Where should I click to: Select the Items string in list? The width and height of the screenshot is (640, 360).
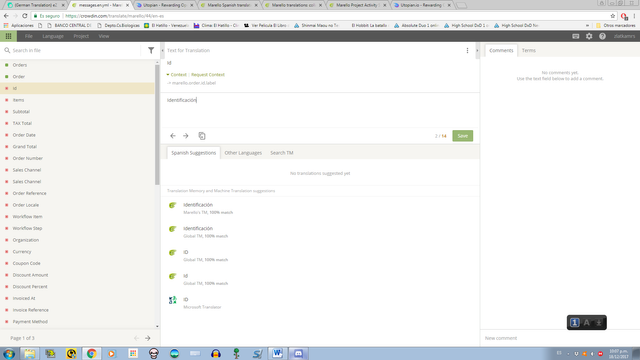tap(78, 100)
